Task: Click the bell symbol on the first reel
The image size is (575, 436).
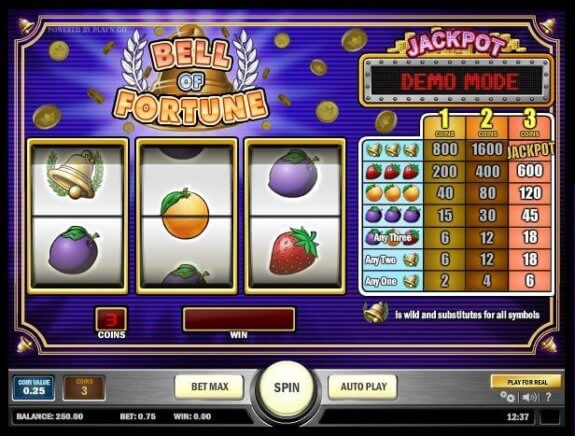Action: [75, 175]
